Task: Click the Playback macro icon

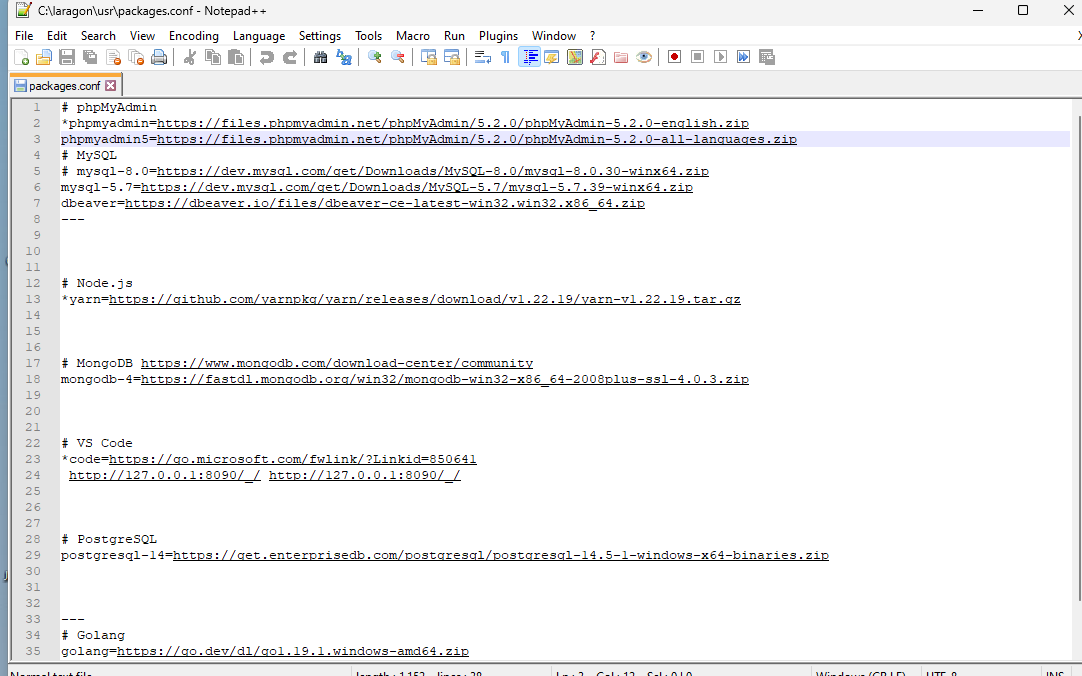Action: 720,57
